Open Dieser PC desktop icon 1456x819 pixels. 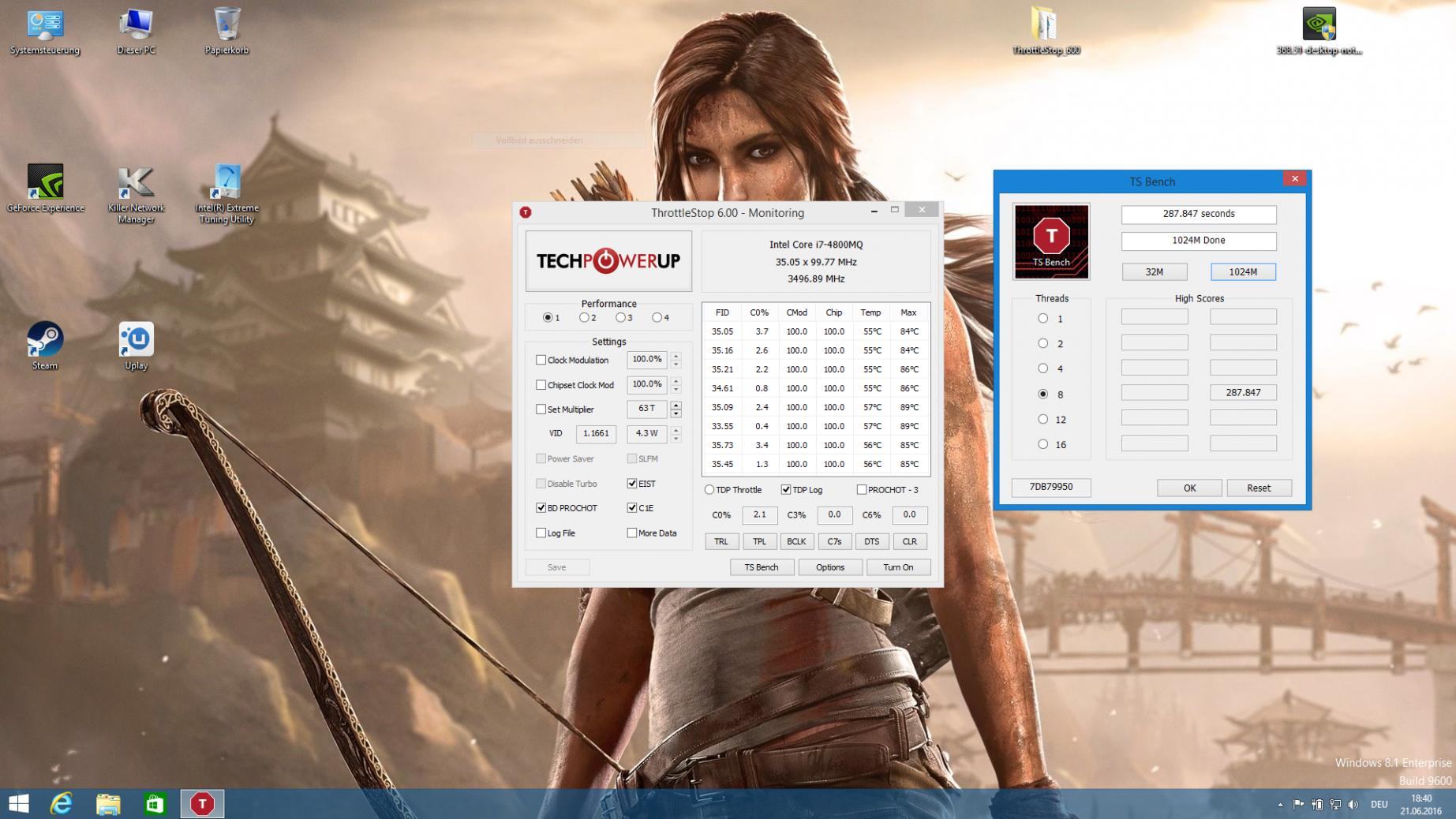136,31
